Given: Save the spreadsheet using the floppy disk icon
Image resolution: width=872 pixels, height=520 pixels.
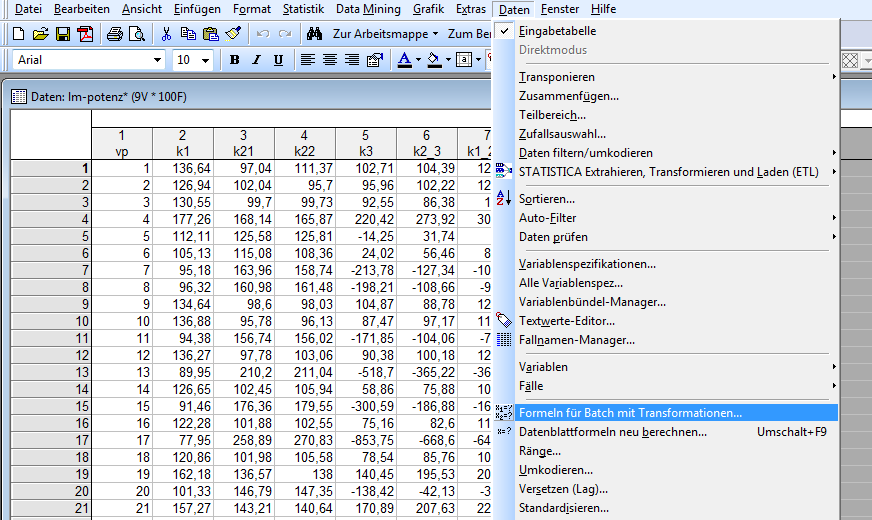Looking at the screenshot, I should [63, 34].
